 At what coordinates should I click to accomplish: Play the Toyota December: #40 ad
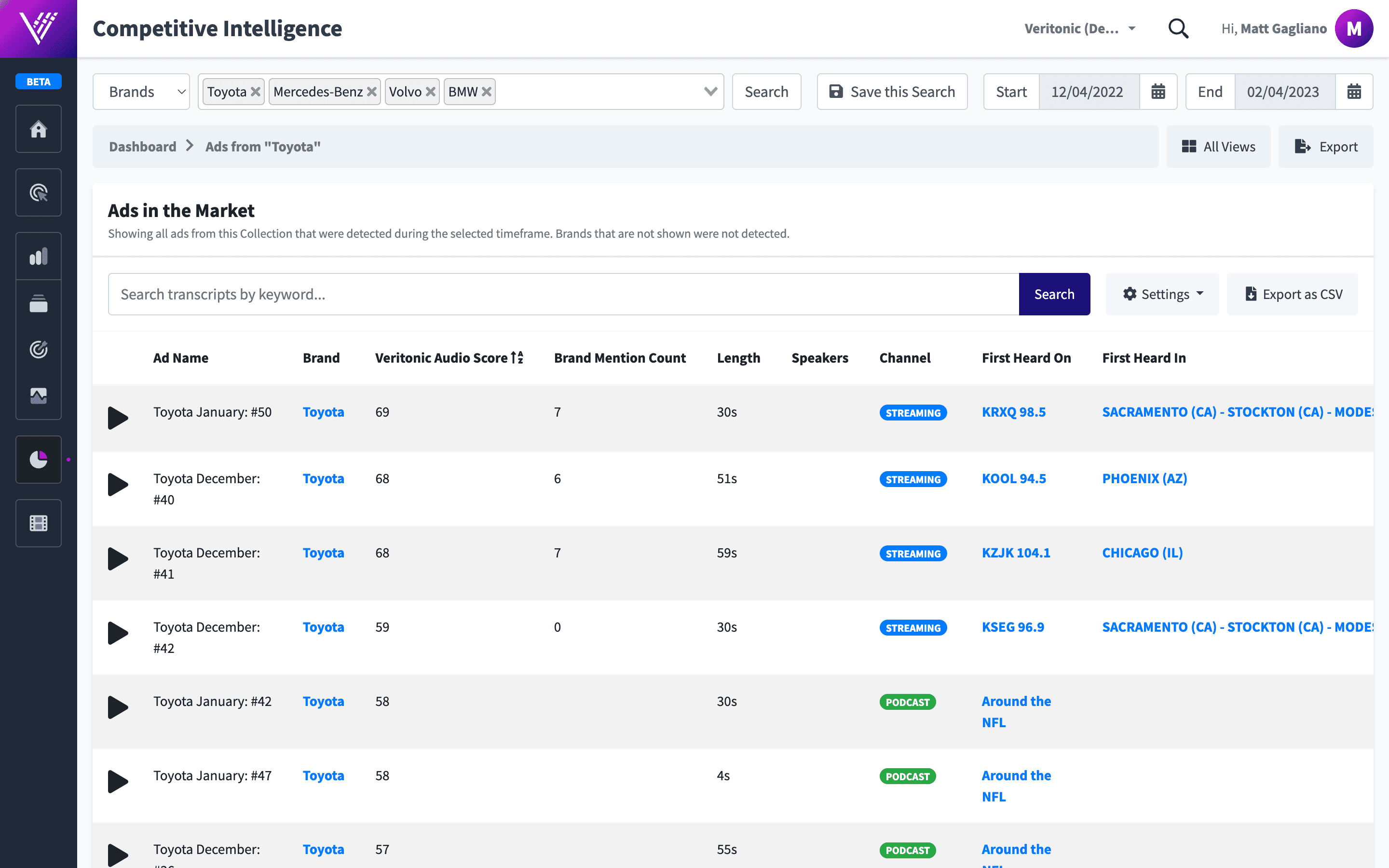[118, 485]
